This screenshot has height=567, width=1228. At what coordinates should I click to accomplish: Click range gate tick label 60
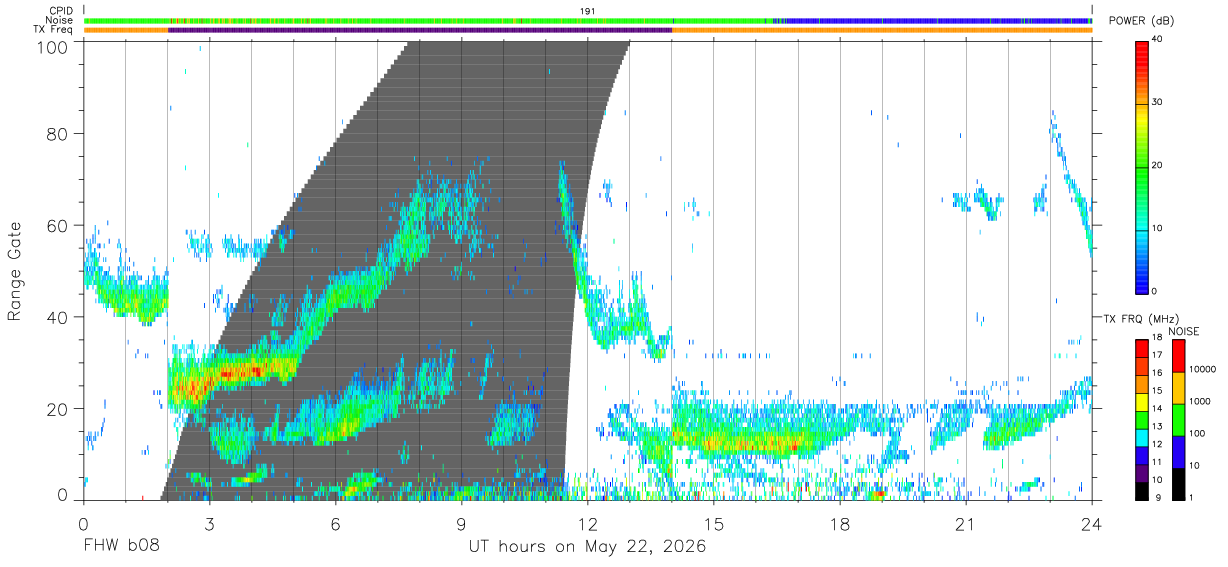tap(57, 225)
